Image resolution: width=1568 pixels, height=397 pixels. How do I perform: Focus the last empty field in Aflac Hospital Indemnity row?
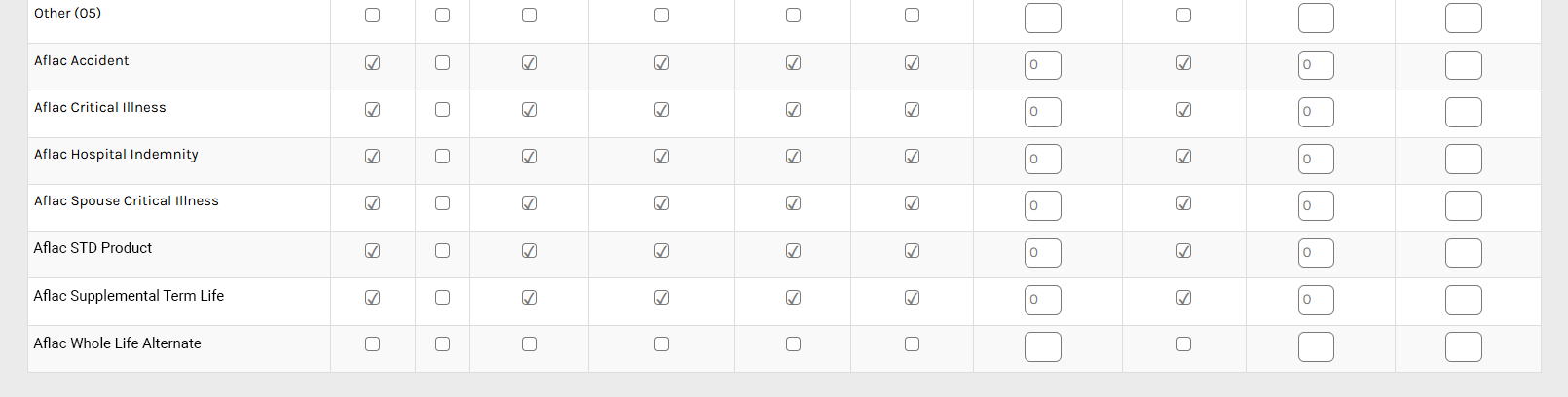[x=1463, y=159]
